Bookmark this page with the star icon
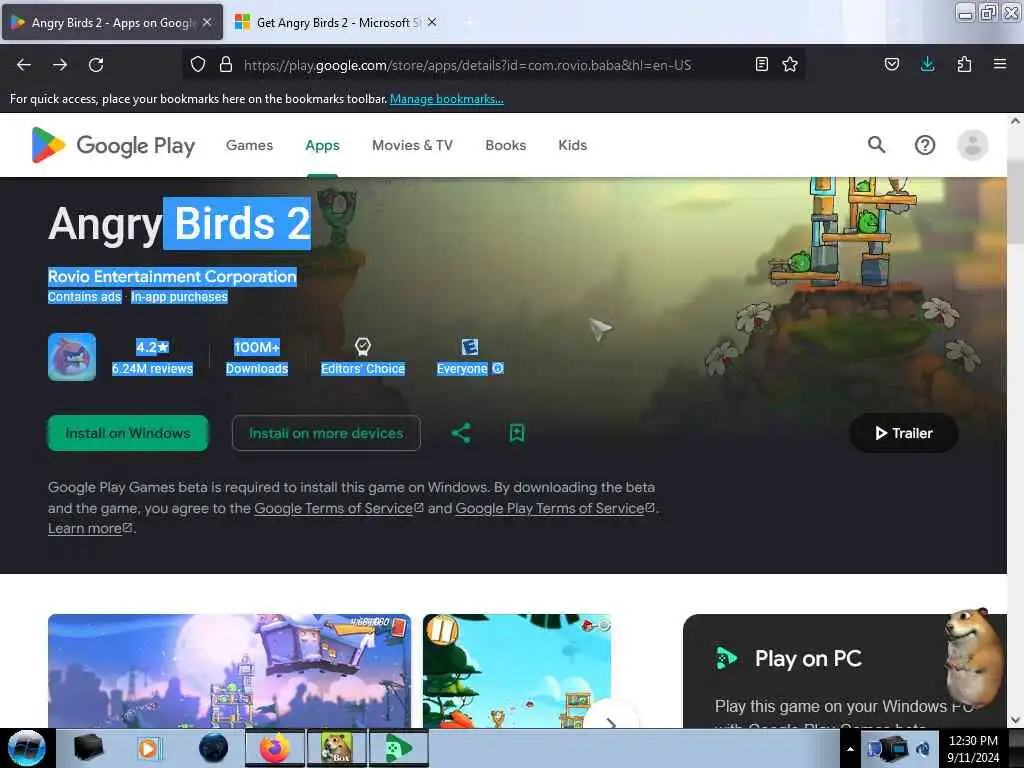The image size is (1024, 768). [790, 64]
